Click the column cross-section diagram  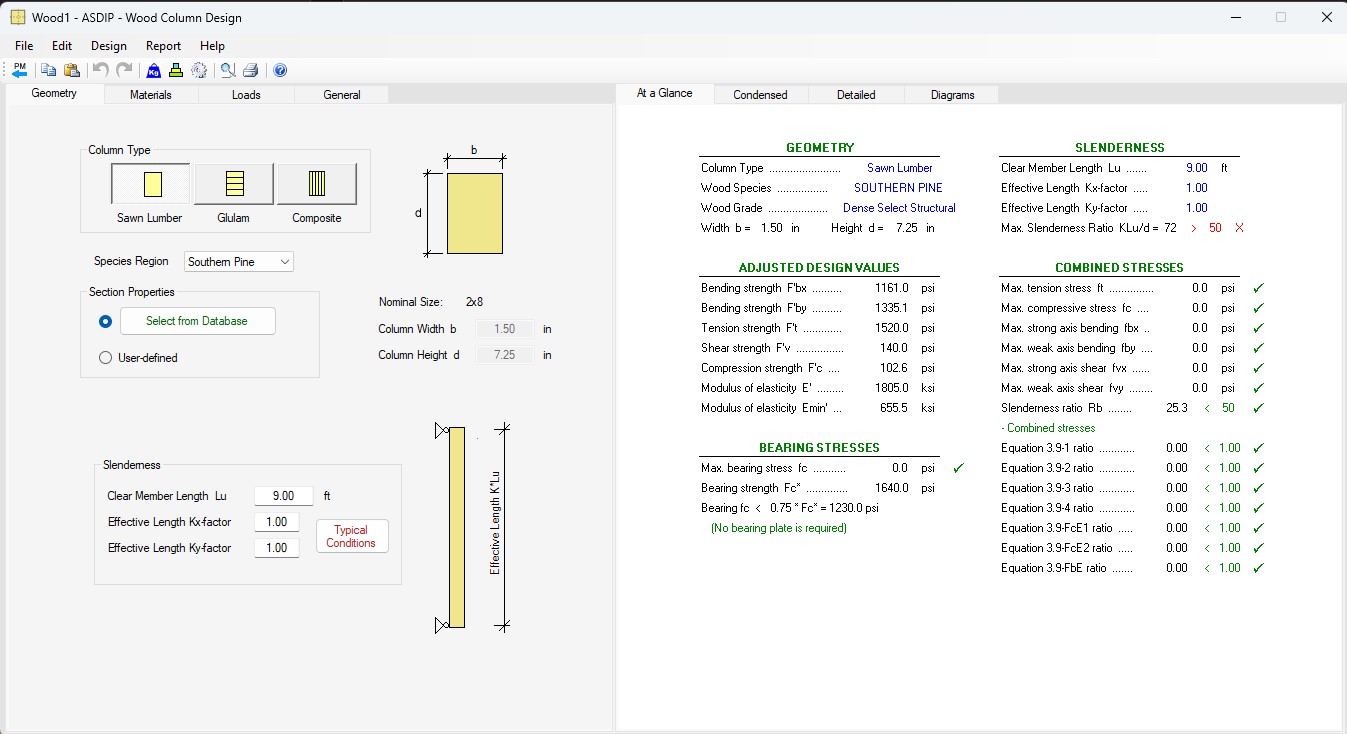(475, 214)
